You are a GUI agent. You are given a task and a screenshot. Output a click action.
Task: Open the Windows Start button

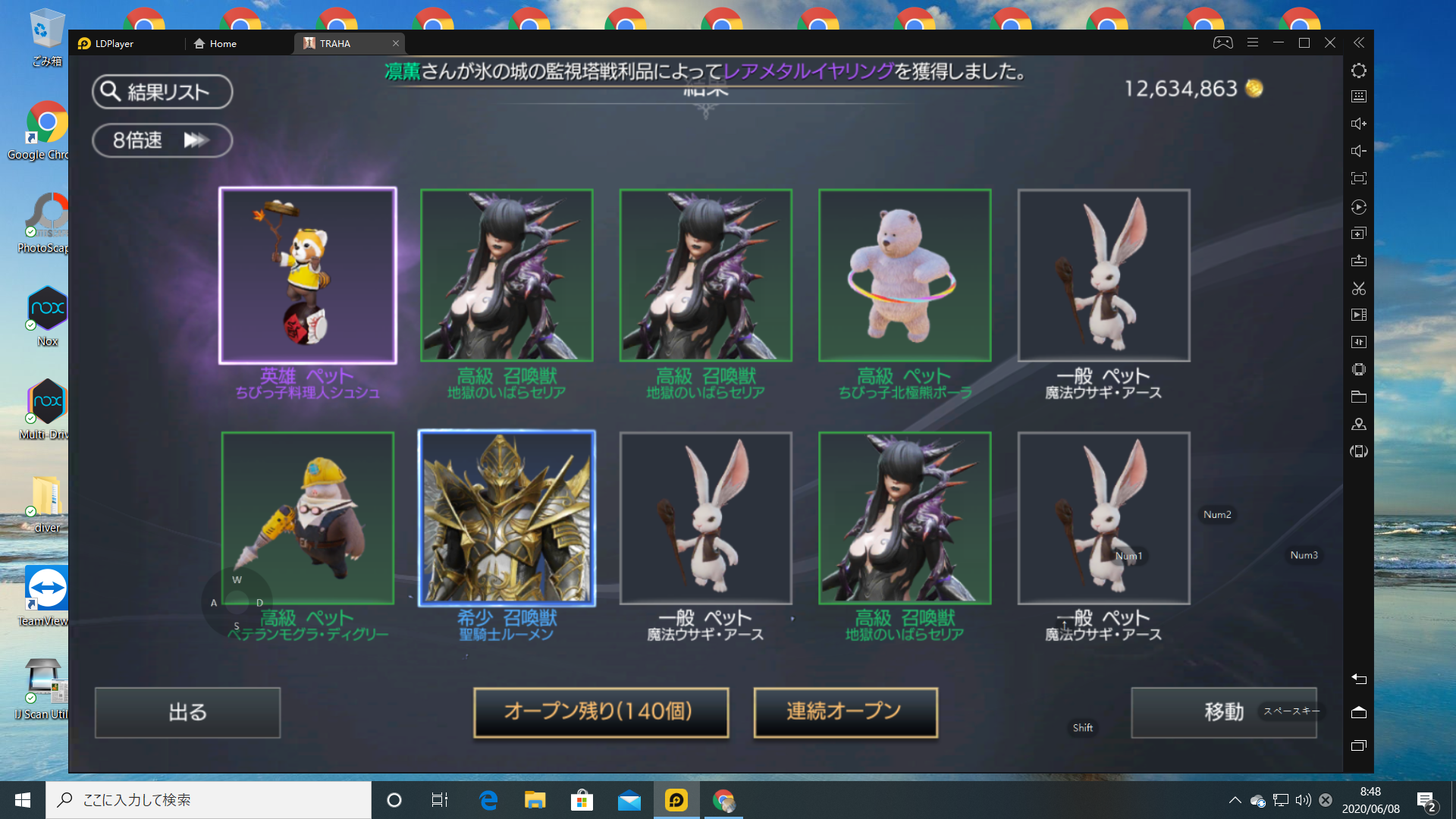pos(23,800)
